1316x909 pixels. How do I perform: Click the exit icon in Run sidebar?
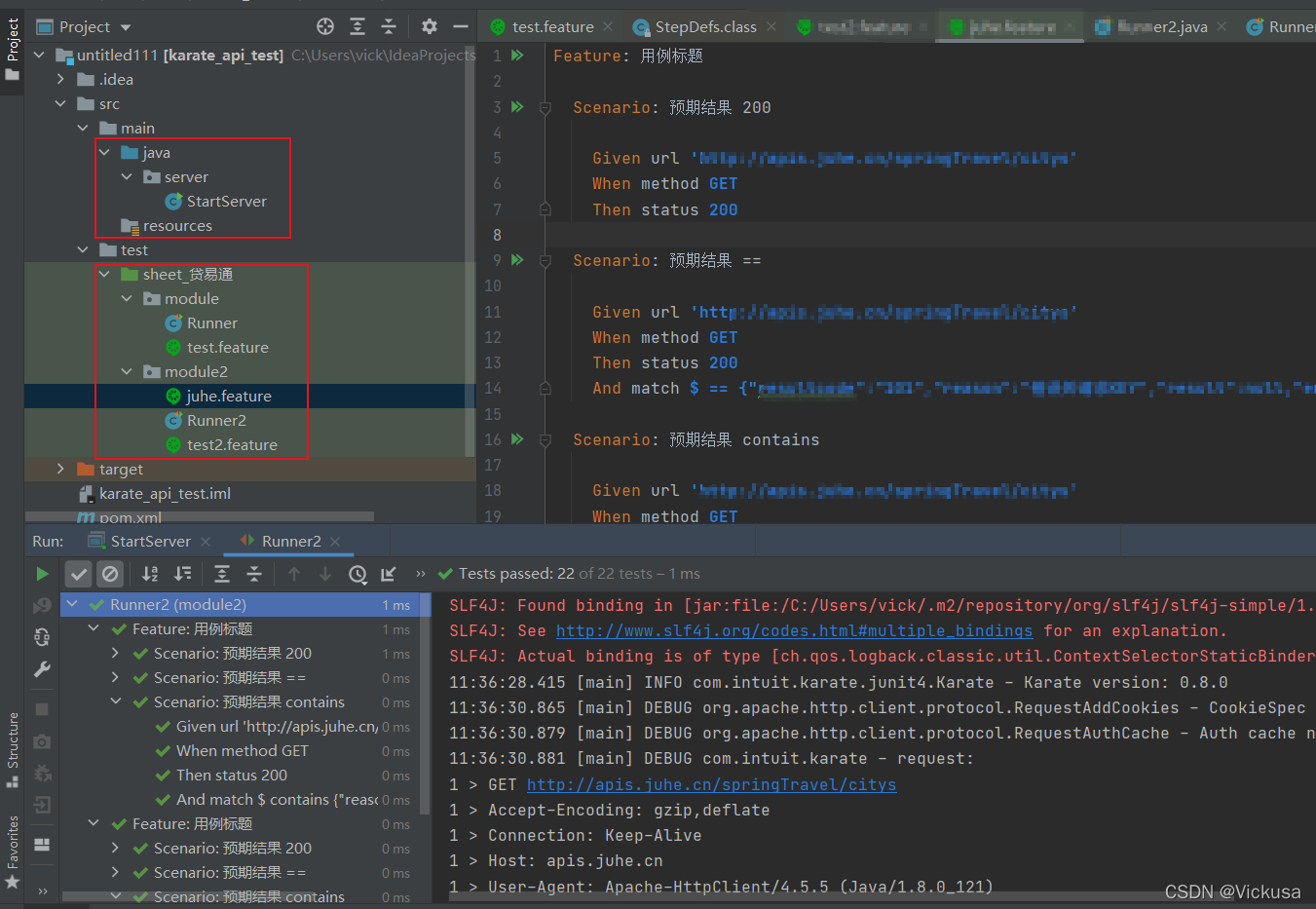pyautogui.click(x=42, y=805)
